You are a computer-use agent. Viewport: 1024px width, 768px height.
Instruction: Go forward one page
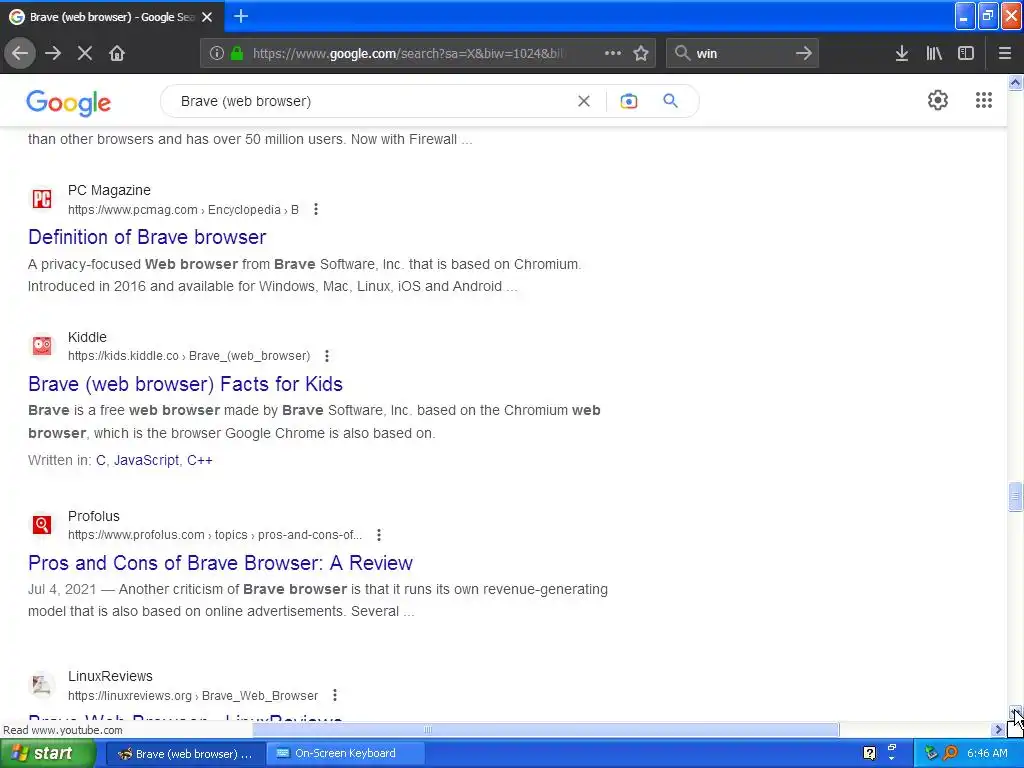[53, 53]
